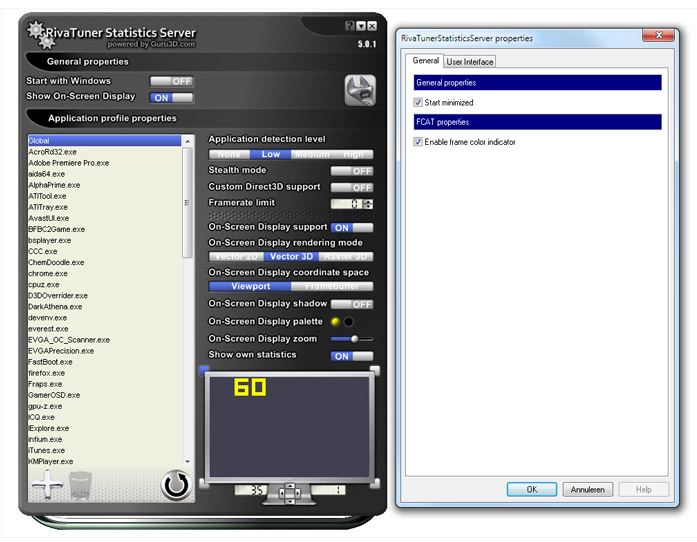Click OSD X coordinate field showing 35
The width and height of the screenshot is (697, 542).
[x=251, y=490]
